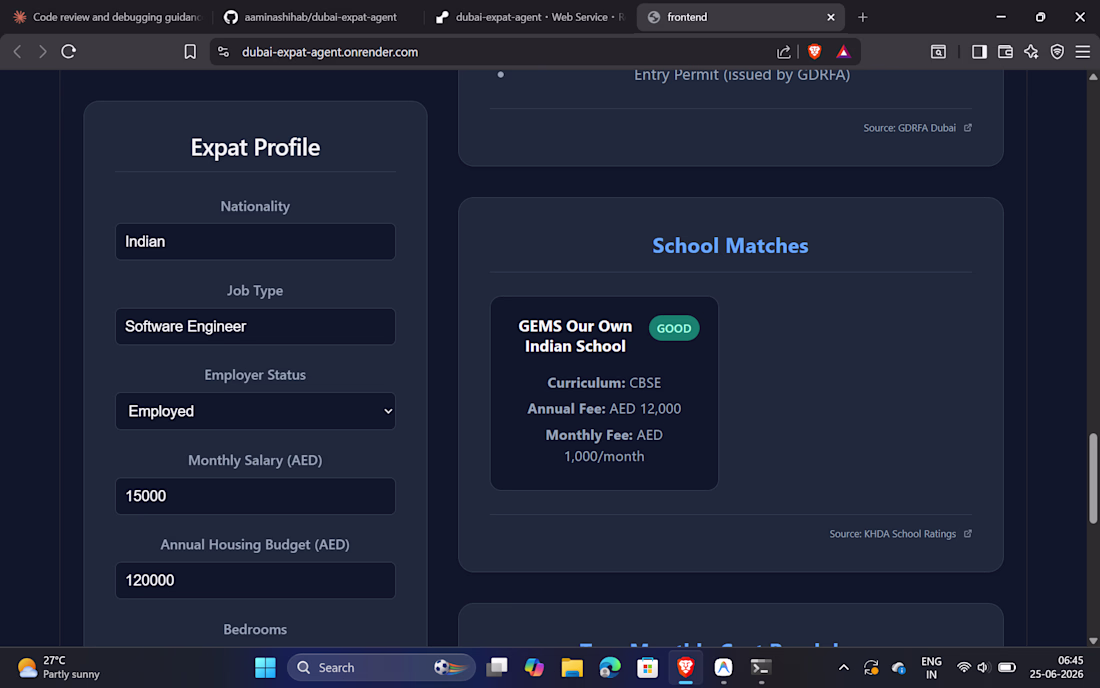Click Entry Permit (issued by GDRFA) text

(742, 74)
